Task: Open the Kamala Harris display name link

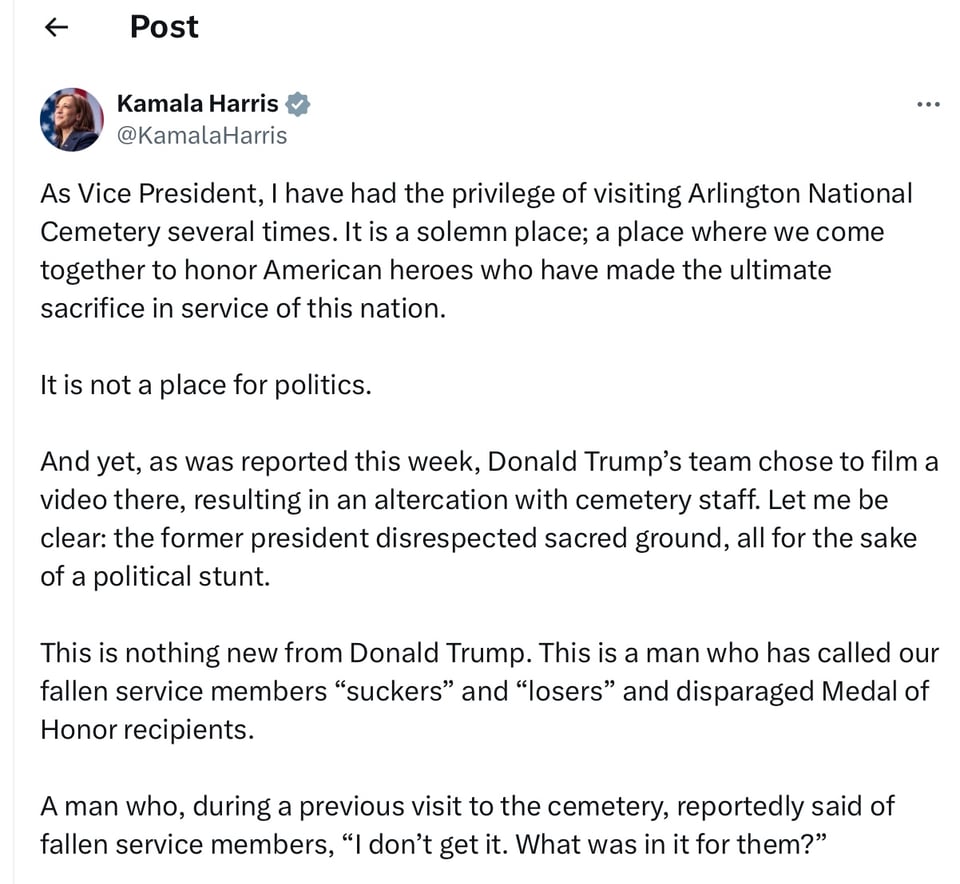Action: pos(198,103)
